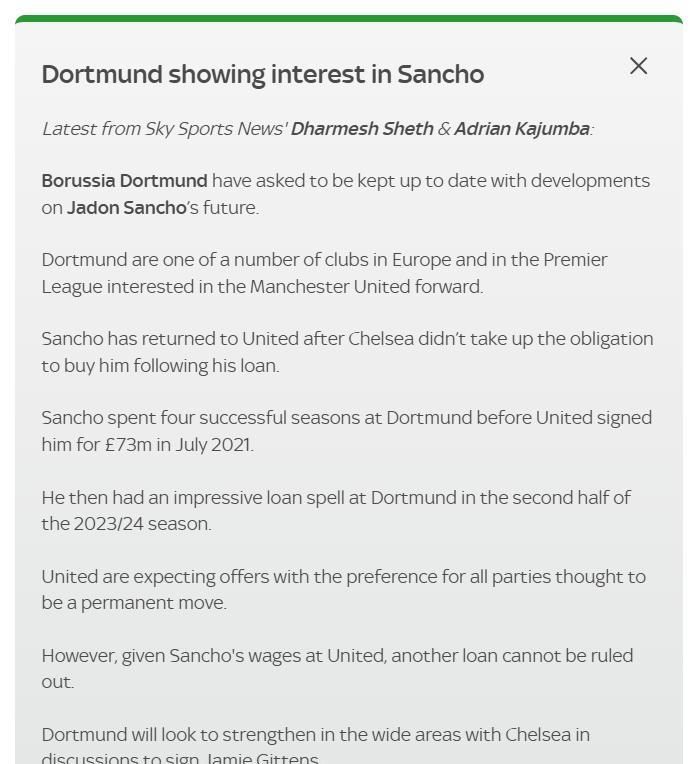Click the bold Borussia Dortmund text
This screenshot has height=764, width=691.
tap(125, 181)
